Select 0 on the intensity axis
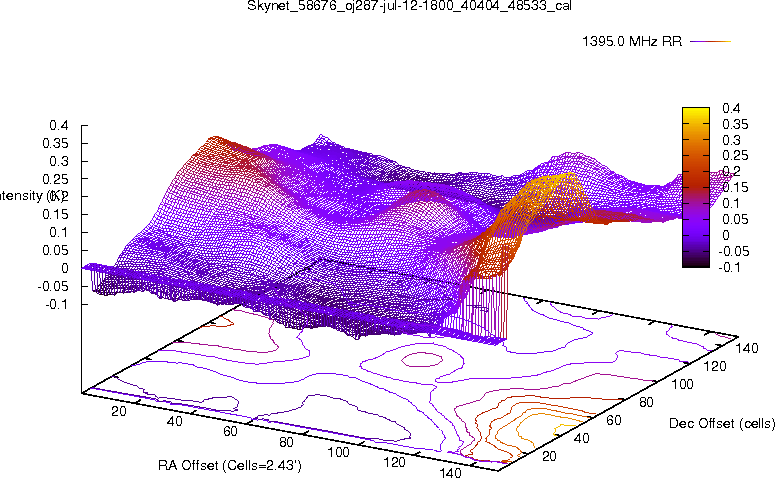This screenshot has width=775, height=478. [x=65, y=268]
